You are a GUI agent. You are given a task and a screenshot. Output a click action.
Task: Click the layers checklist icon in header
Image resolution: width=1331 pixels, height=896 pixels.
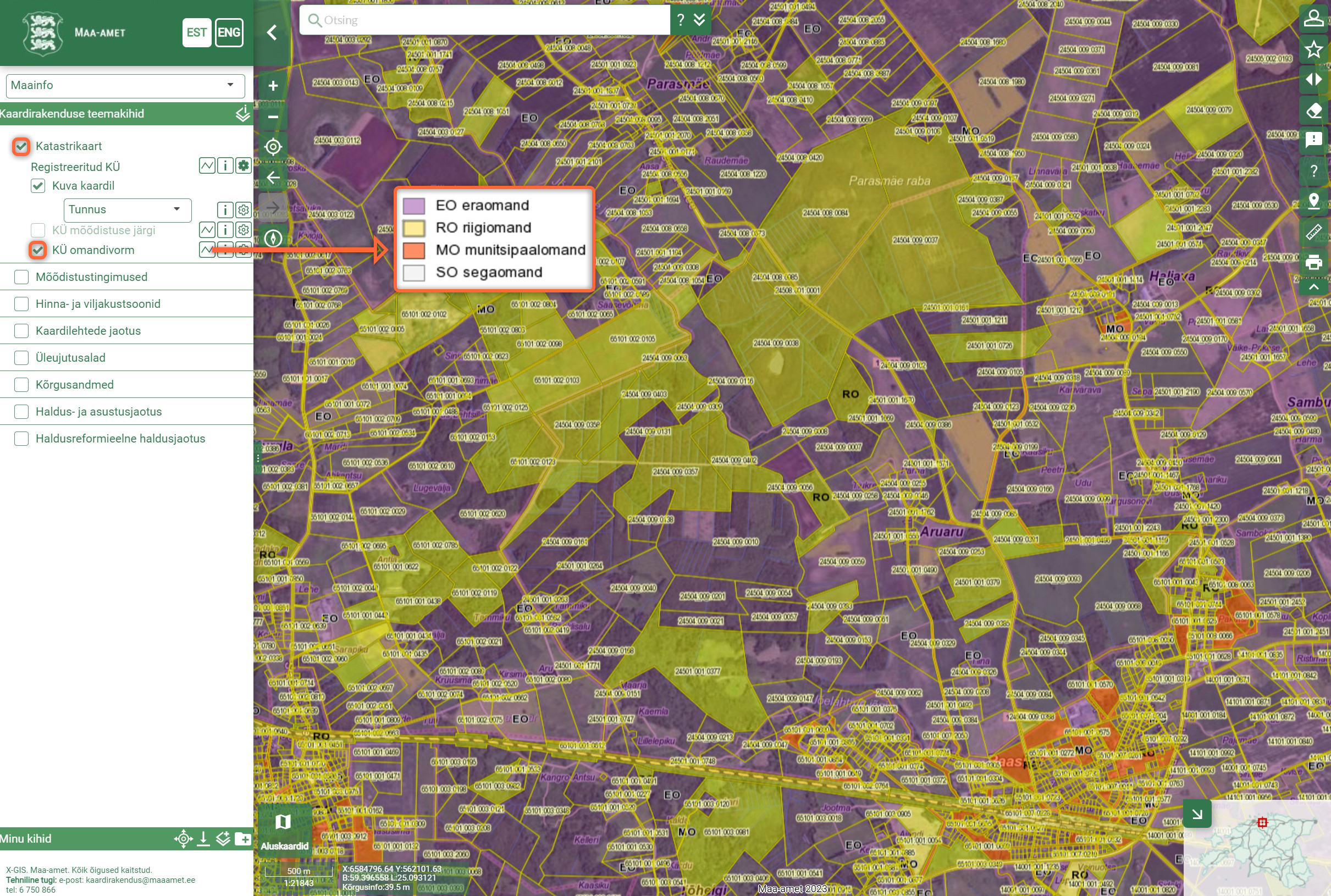pos(243,113)
